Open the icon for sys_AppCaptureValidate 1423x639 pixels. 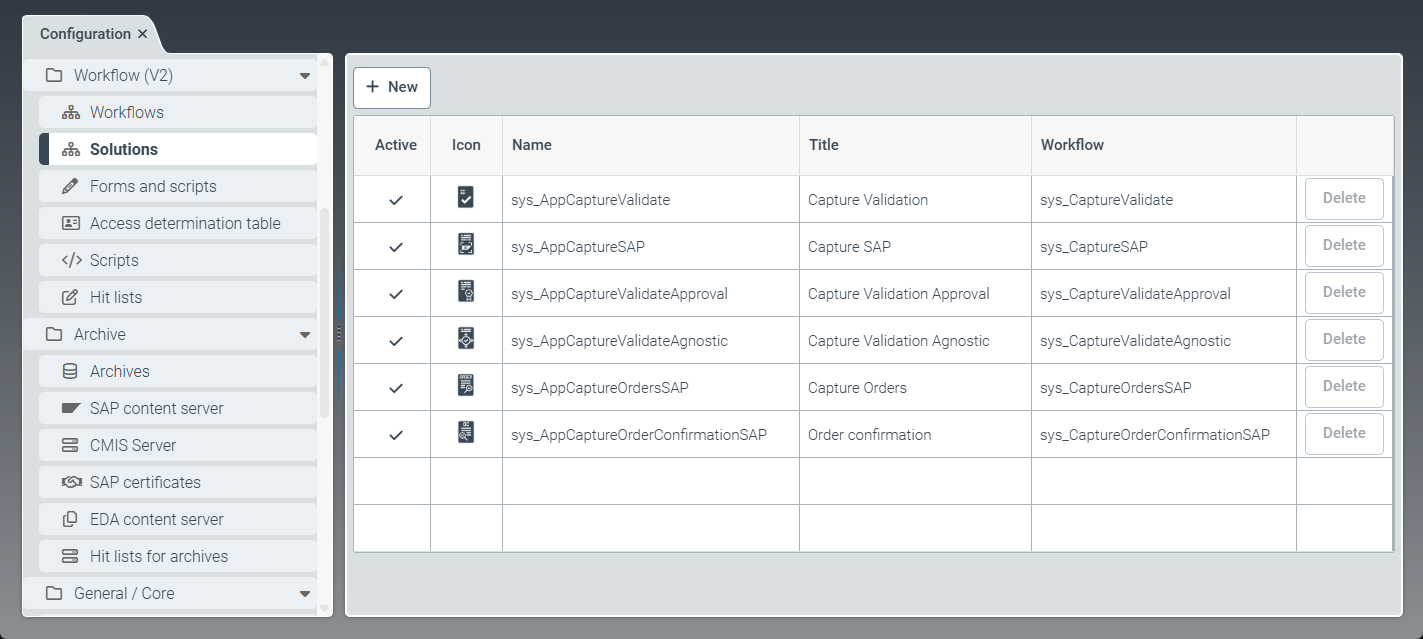tap(466, 198)
